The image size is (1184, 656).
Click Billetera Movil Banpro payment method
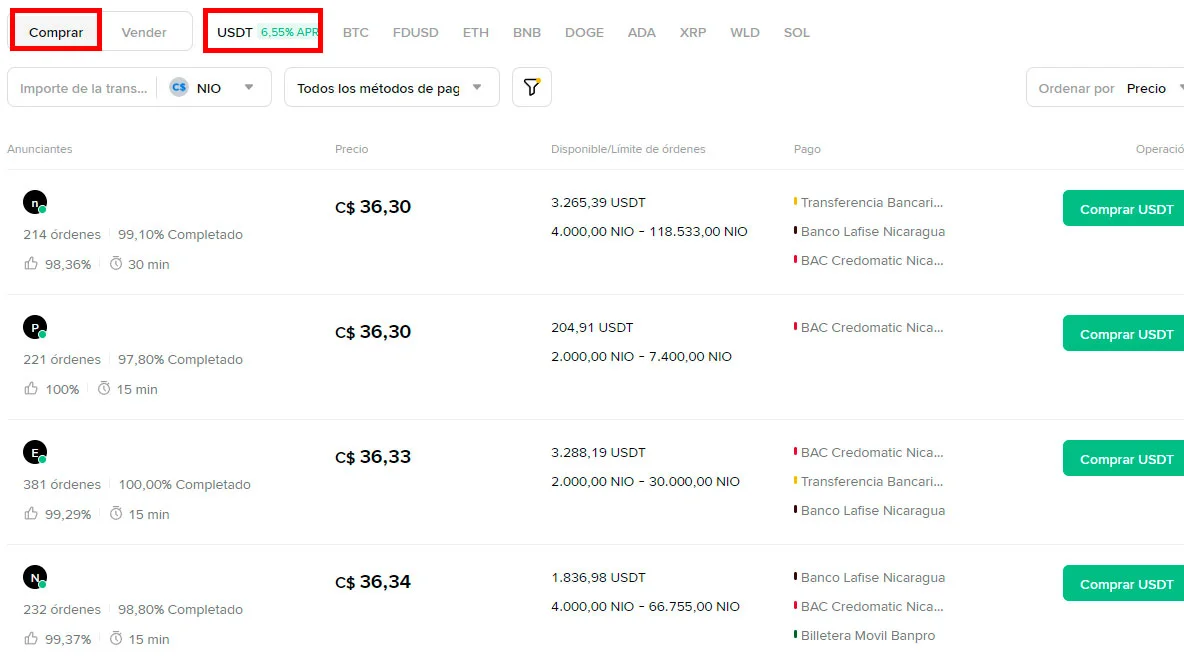point(868,636)
